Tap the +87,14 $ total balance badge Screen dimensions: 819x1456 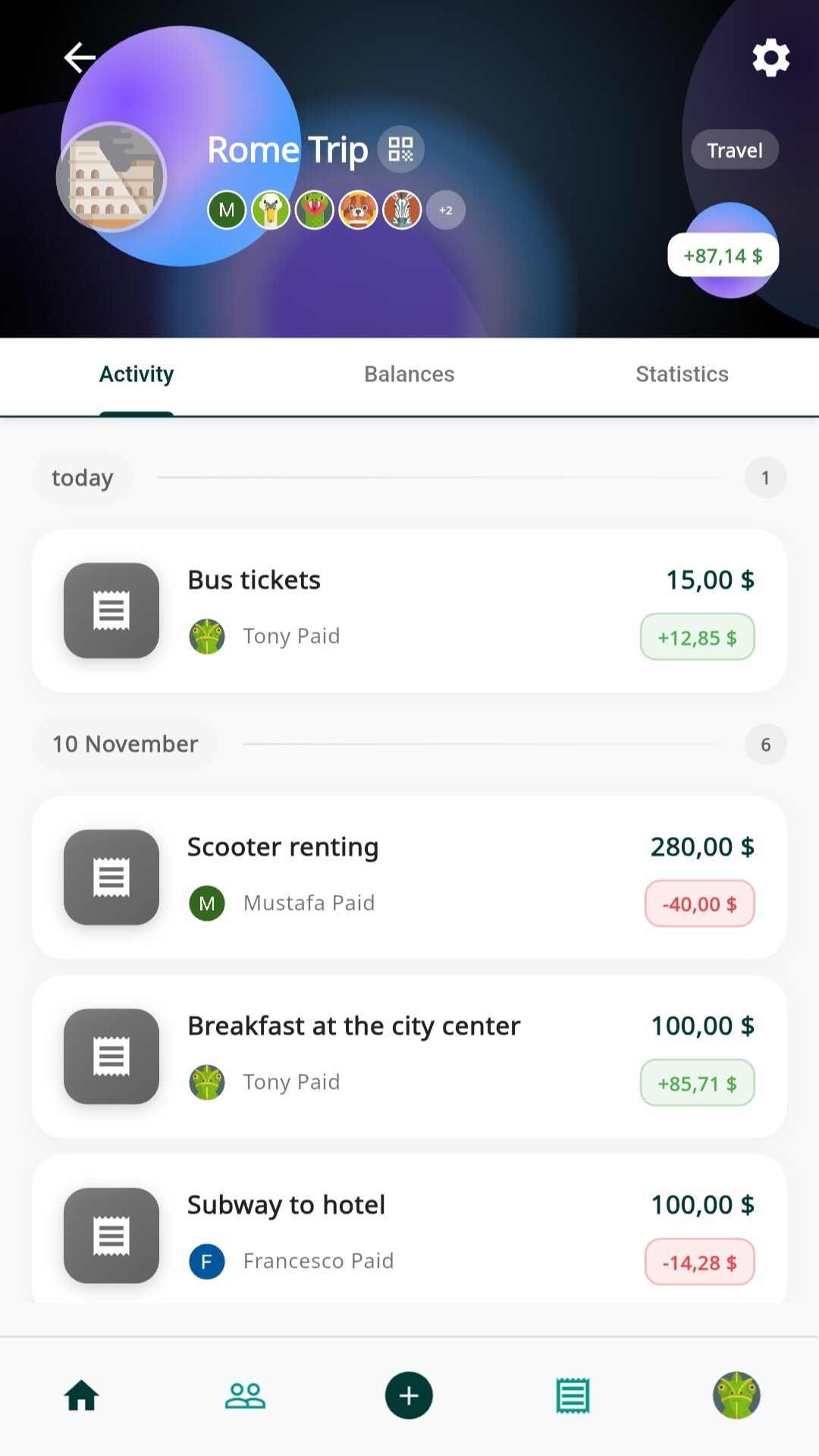point(723,256)
